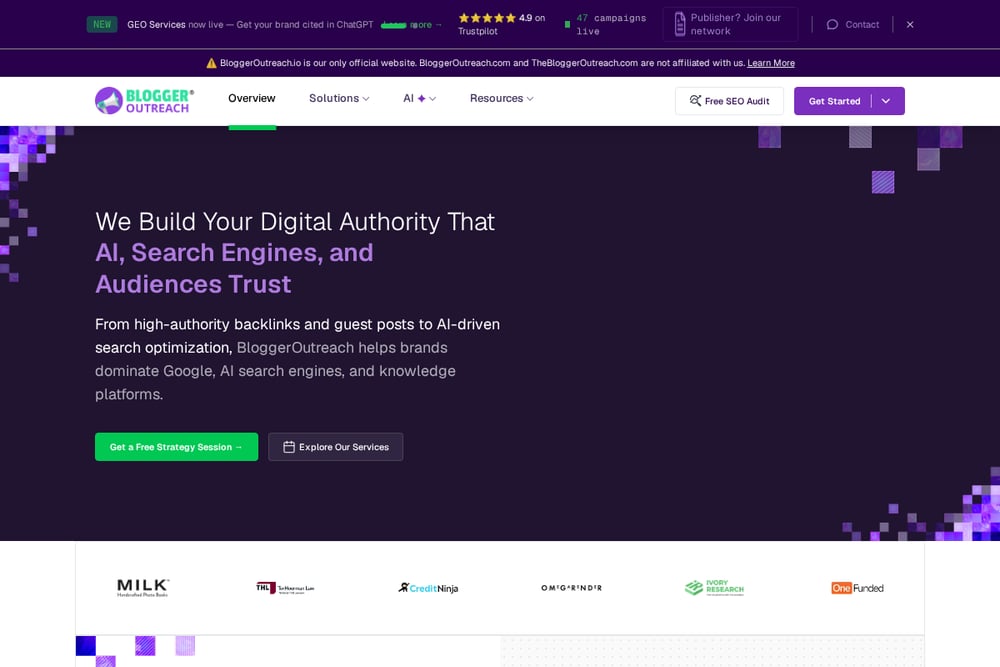Open the Overview tab
The width and height of the screenshot is (1000, 667).
point(252,98)
